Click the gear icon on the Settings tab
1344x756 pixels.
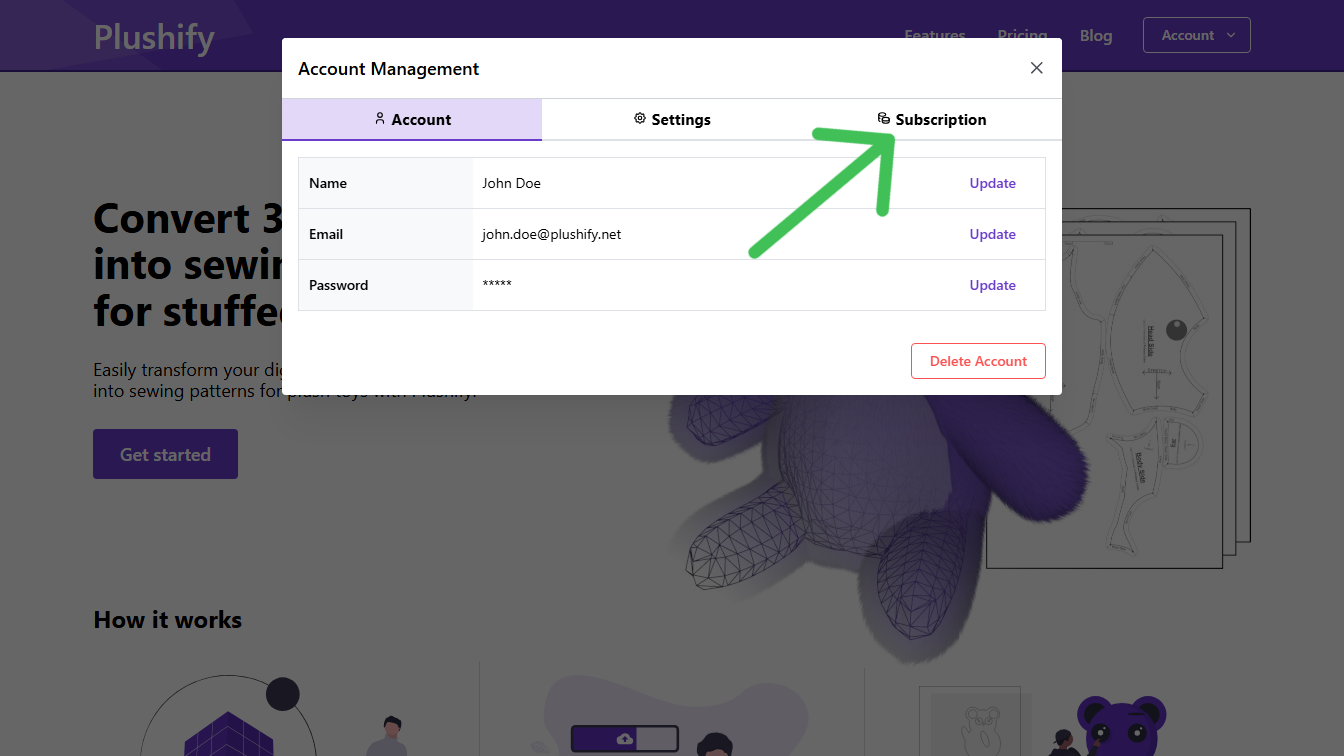pyautogui.click(x=639, y=118)
